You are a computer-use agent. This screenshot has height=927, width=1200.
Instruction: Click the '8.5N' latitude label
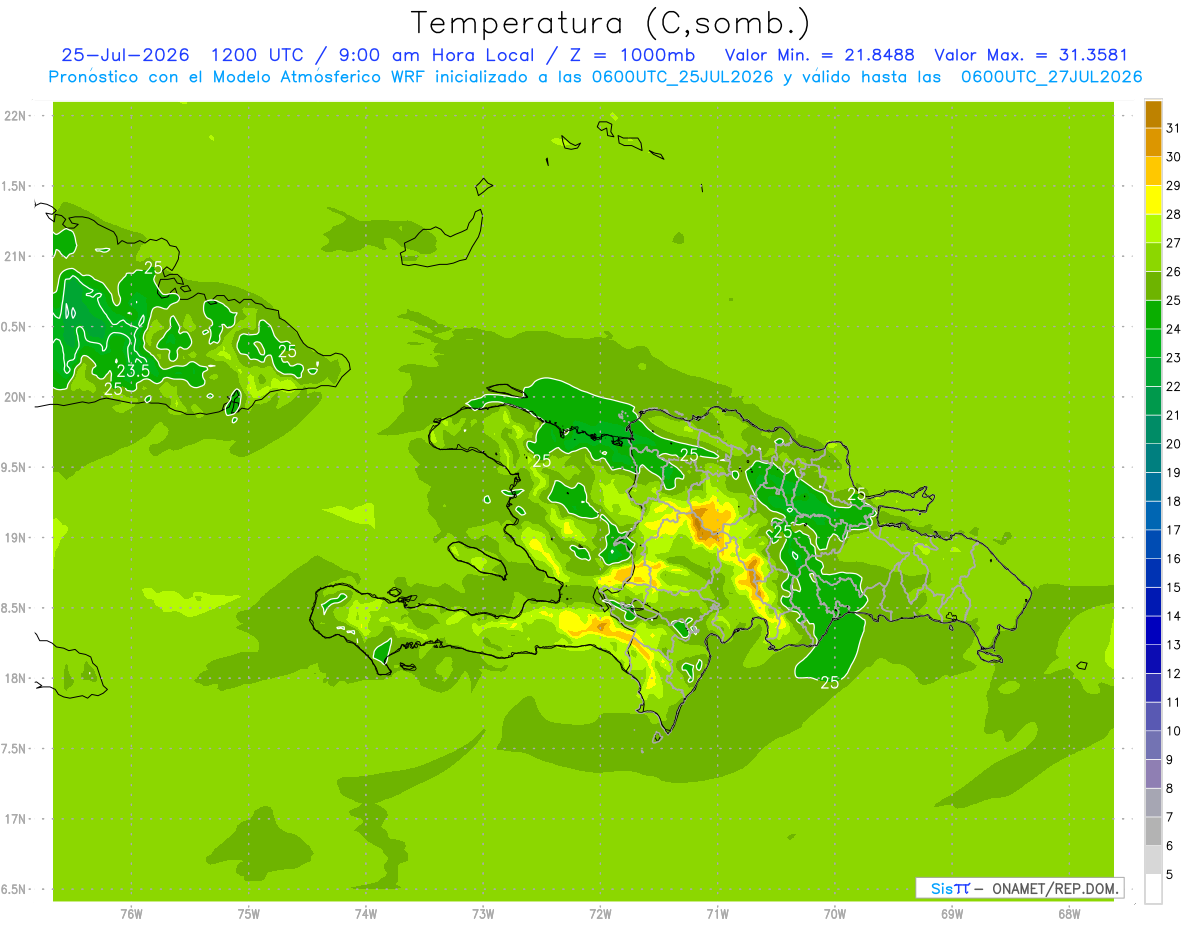[15, 608]
